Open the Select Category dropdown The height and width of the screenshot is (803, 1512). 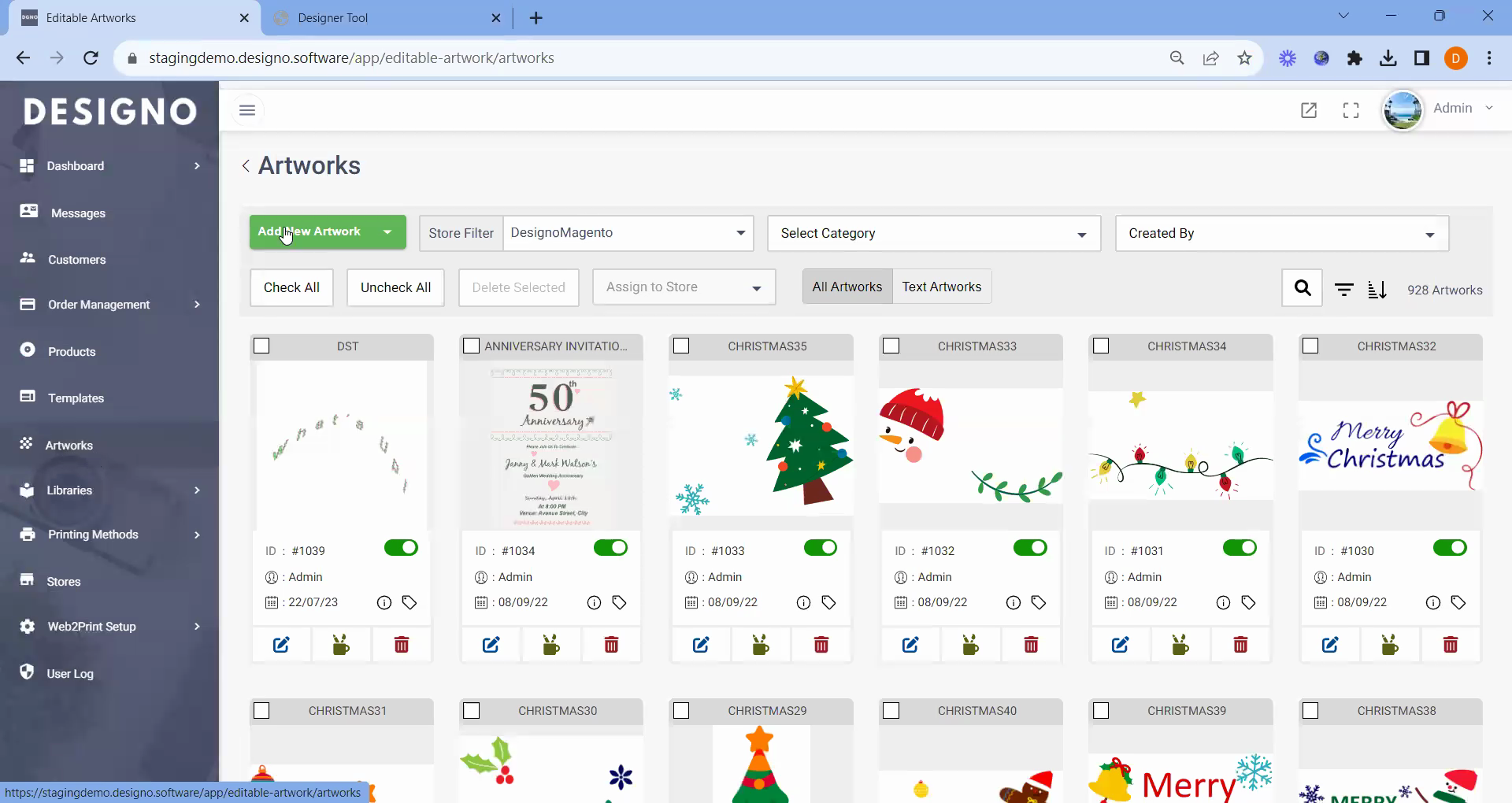coord(933,234)
